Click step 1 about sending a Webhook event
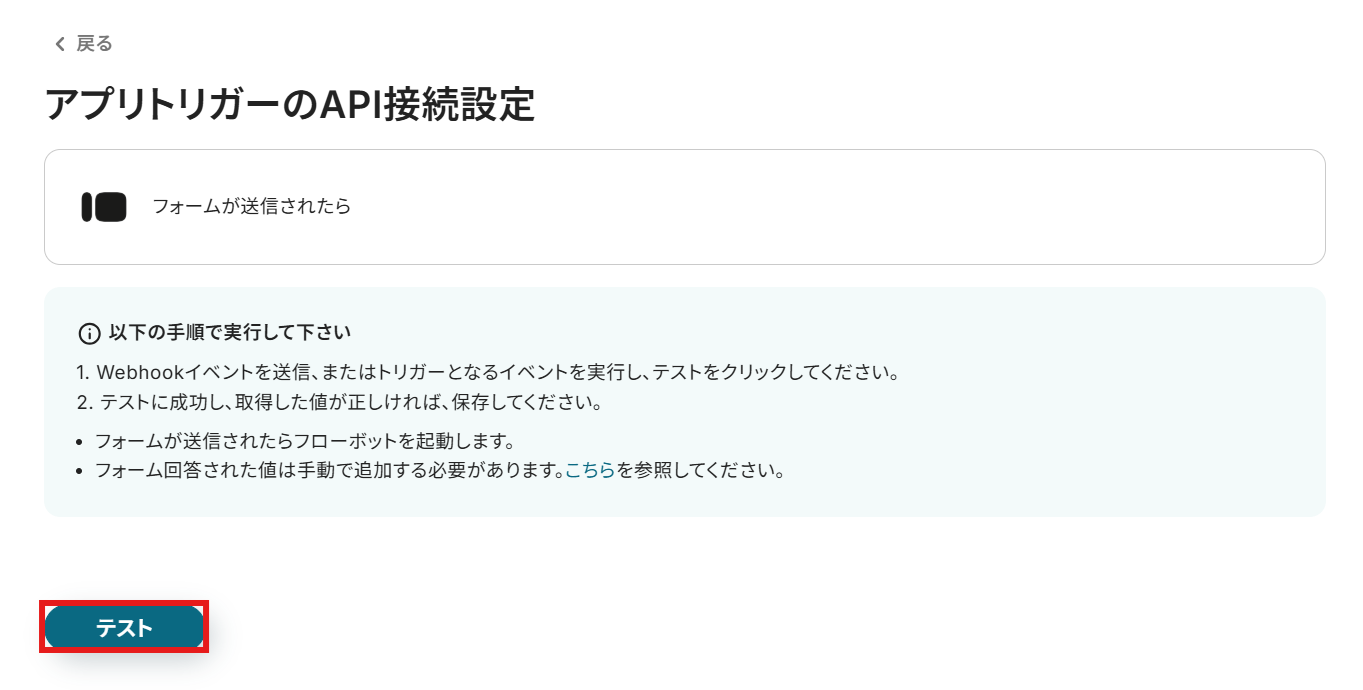The image size is (1363, 690). [489, 373]
